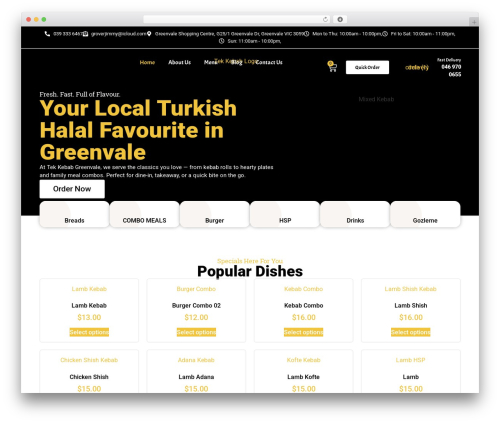The width and height of the screenshot is (500, 423).
Task: Click Select options under Burger Combo 02
Action: pos(196,332)
